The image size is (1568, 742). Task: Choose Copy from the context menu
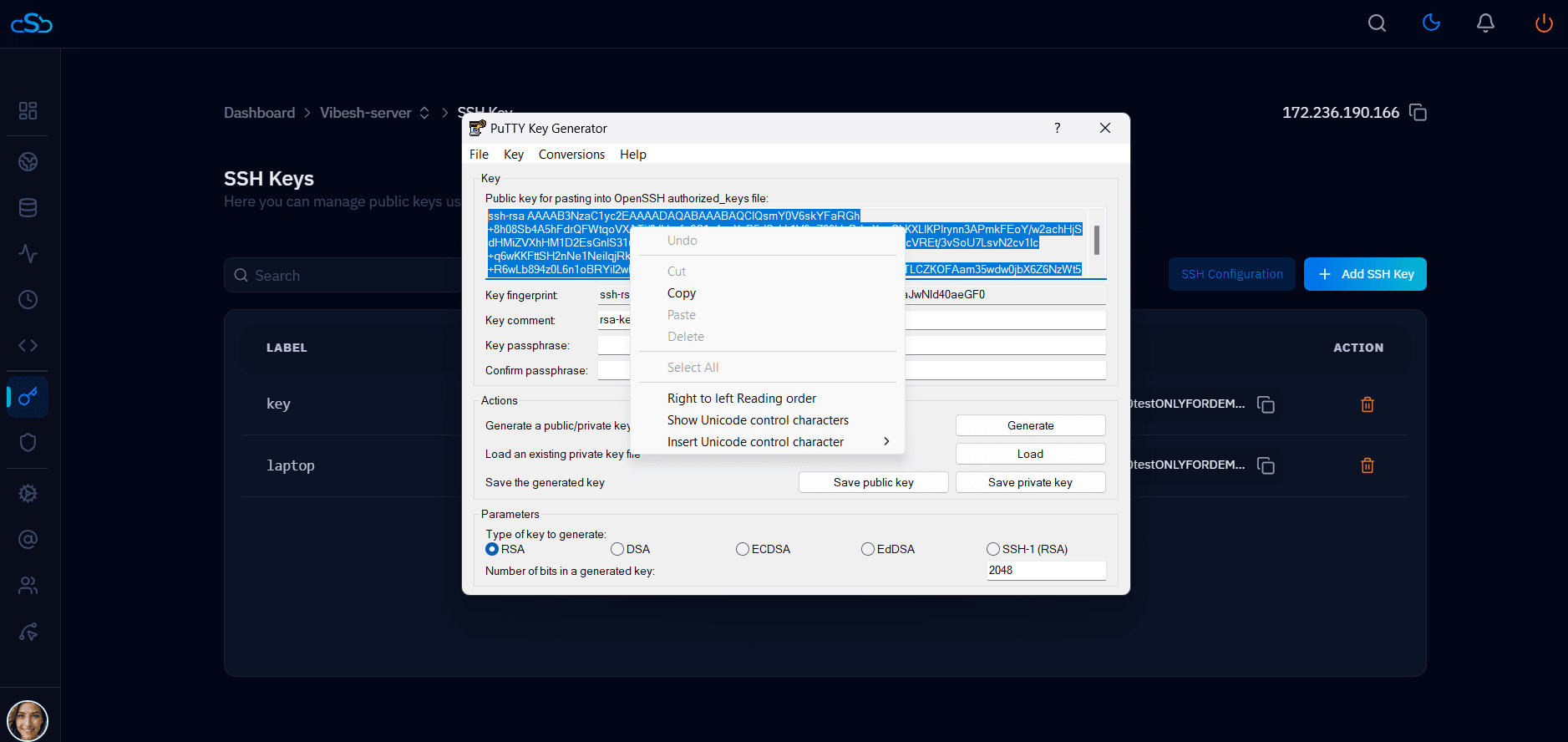pos(682,293)
